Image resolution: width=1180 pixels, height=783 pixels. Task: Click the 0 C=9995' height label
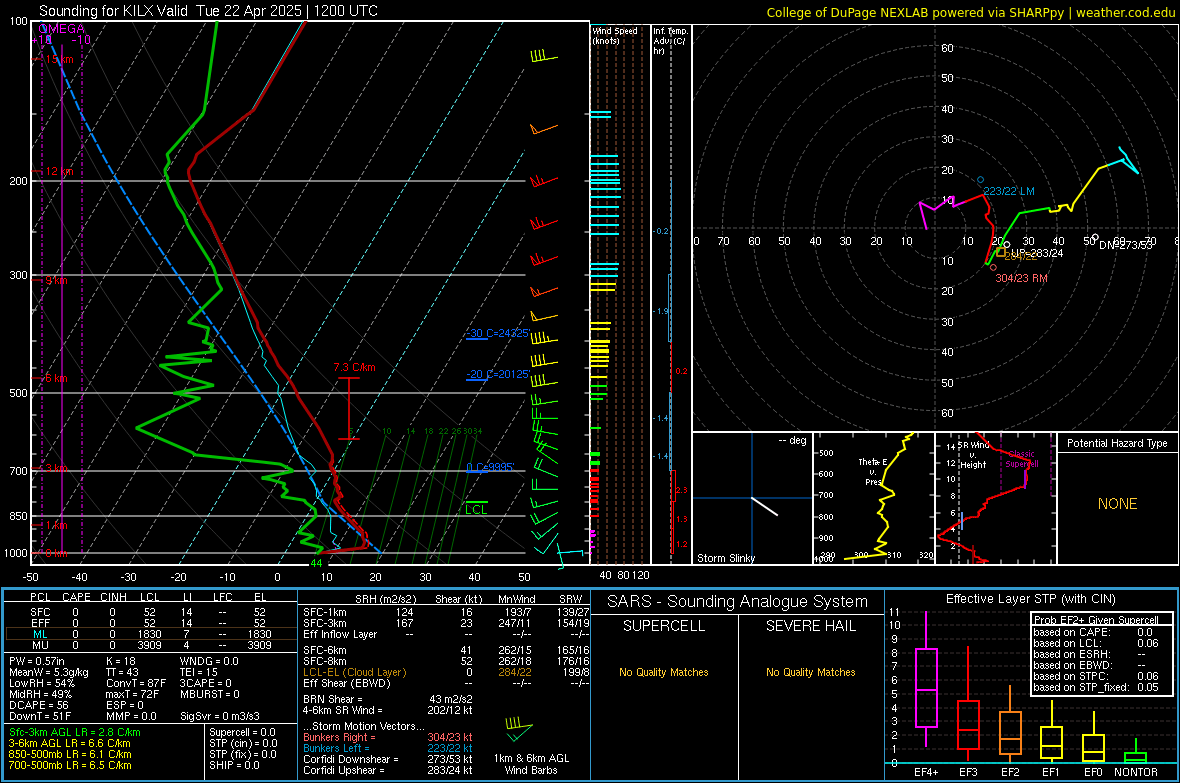click(490, 467)
